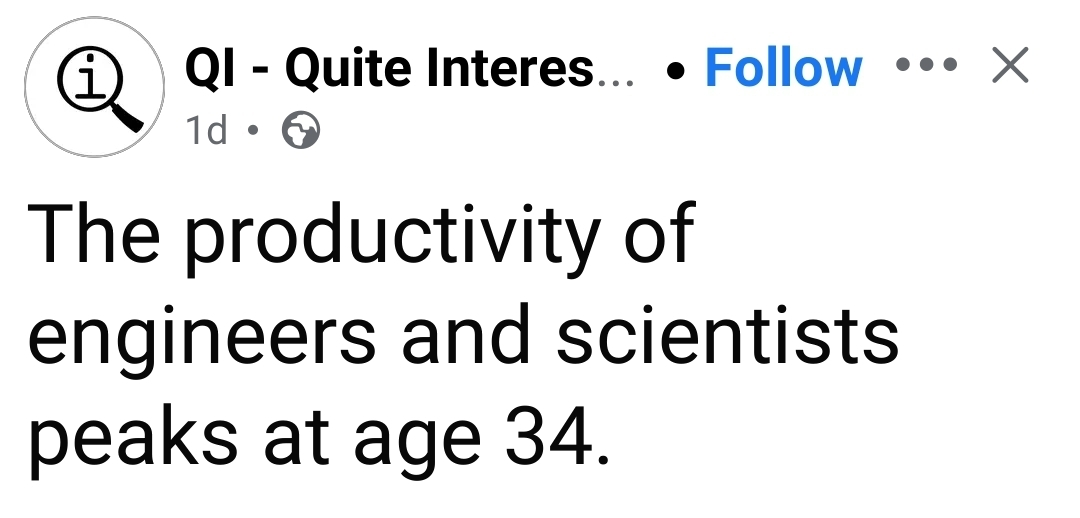Click the globe public audience icon
Screen dimensions: 1080x518
302,131
